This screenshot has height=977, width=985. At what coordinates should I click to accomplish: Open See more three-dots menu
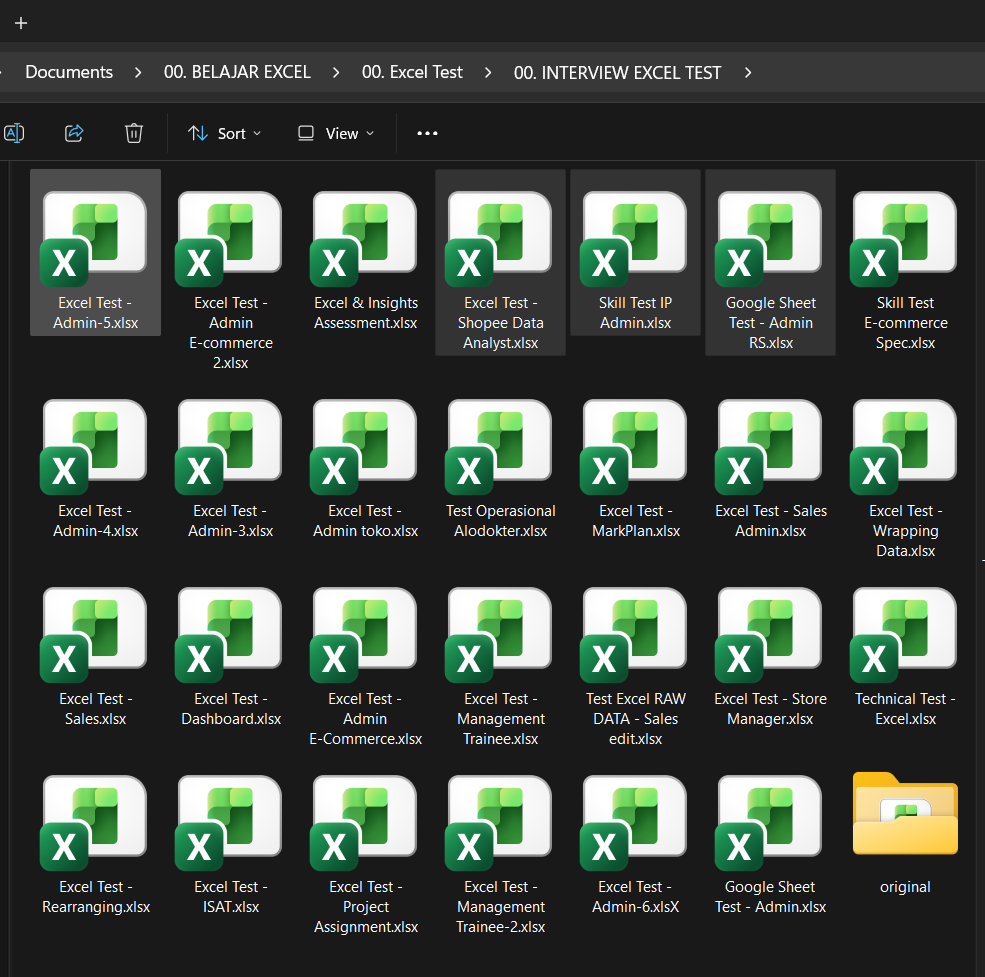pos(427,133)
